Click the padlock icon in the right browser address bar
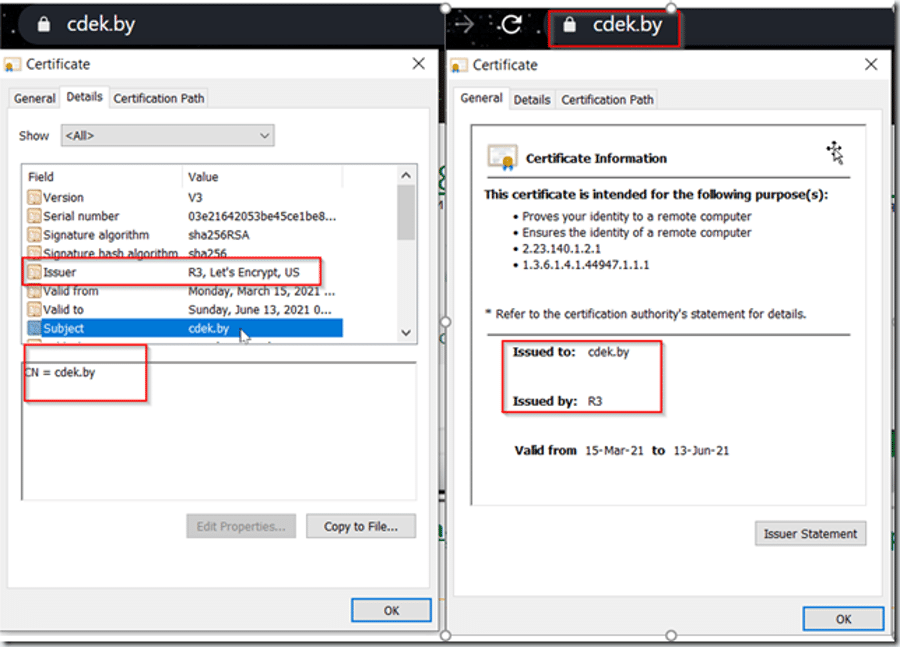 click(x=569, y=25)
